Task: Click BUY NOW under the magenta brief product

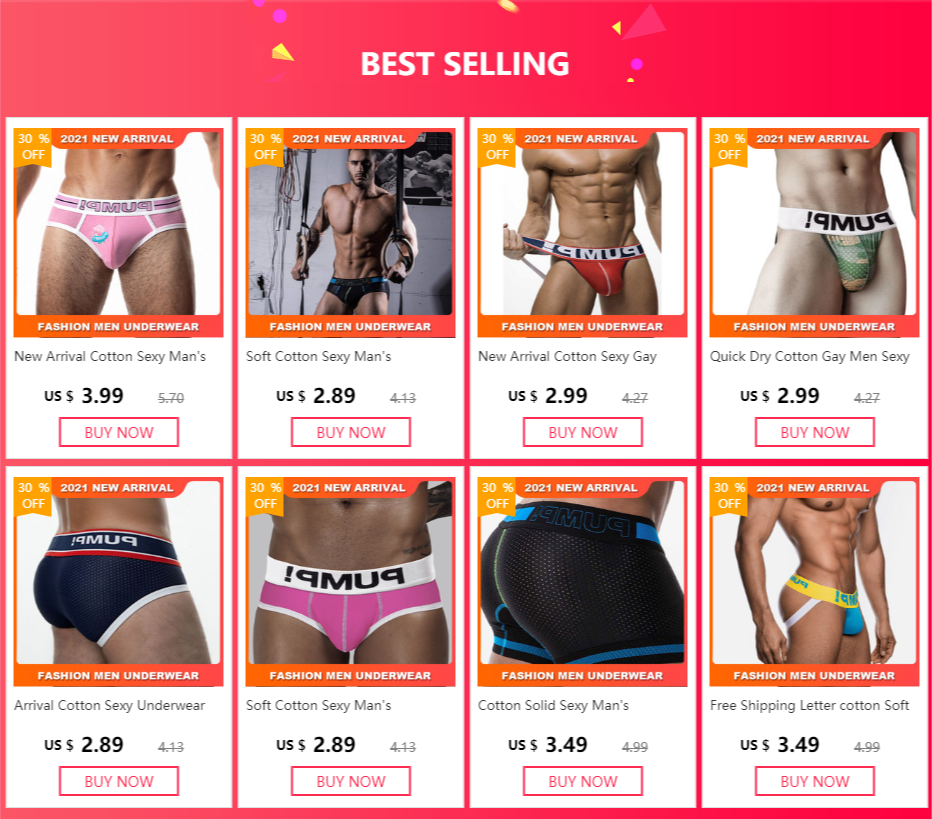Action: pos(351,781)
